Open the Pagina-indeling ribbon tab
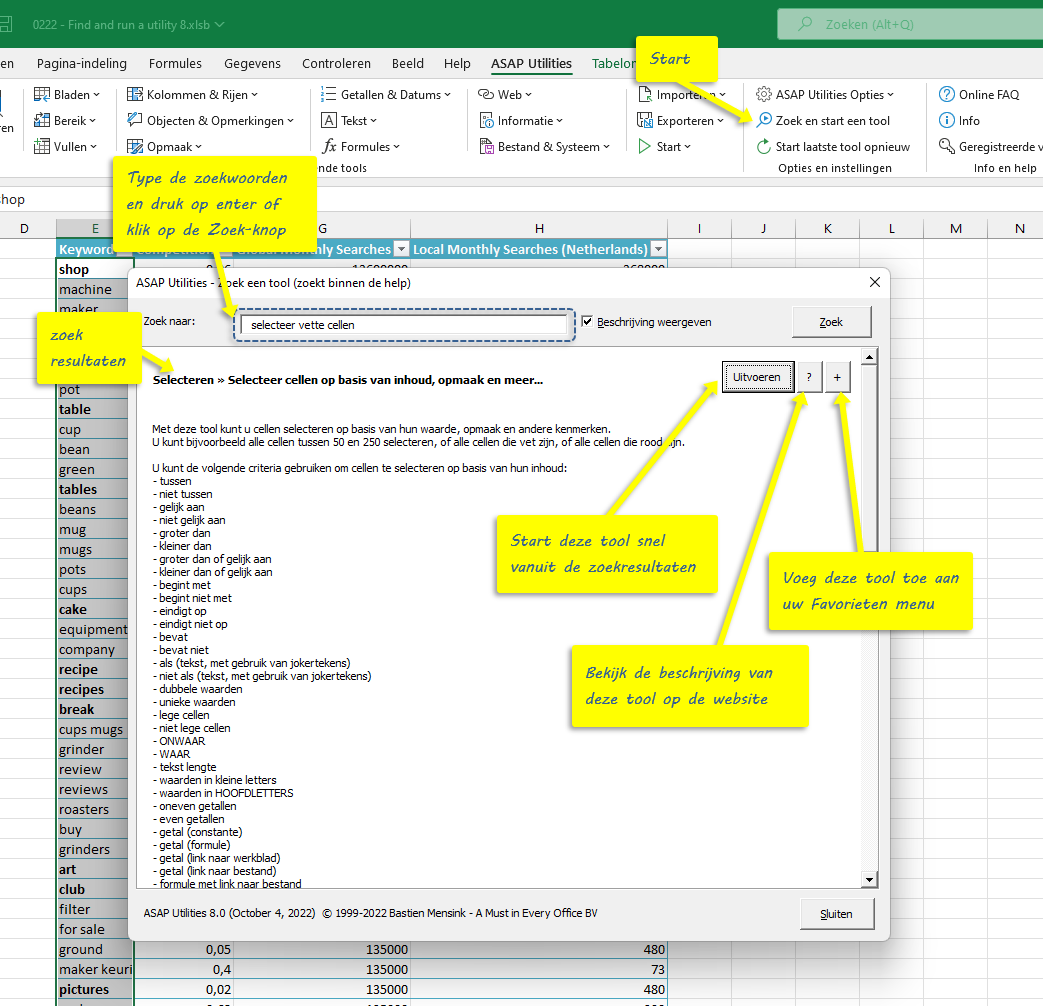This screenshot has width=1043, height=1006. click(82, 63)
